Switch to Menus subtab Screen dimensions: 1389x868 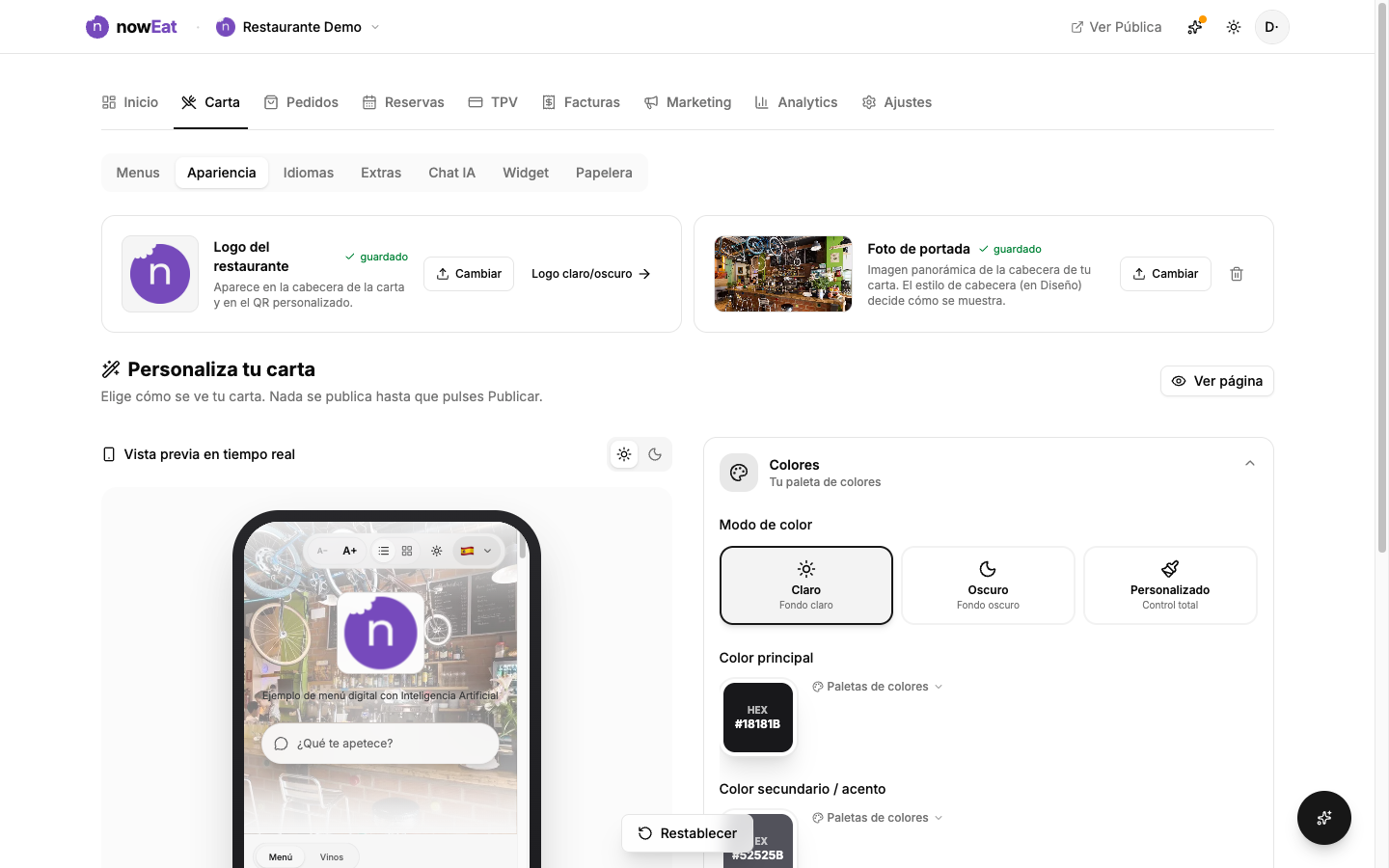click(x=138, y=173)
